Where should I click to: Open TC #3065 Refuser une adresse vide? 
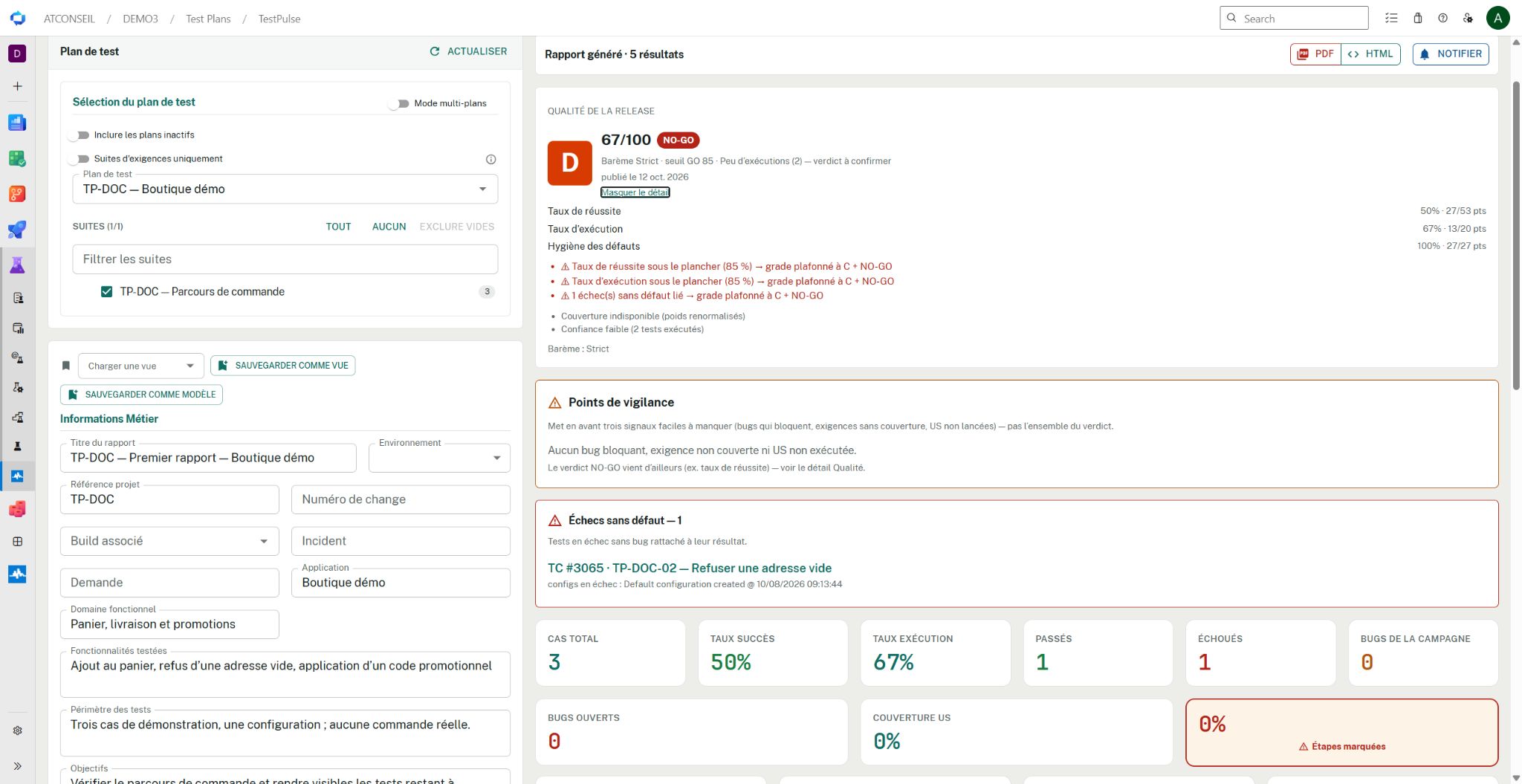[689, 568]
